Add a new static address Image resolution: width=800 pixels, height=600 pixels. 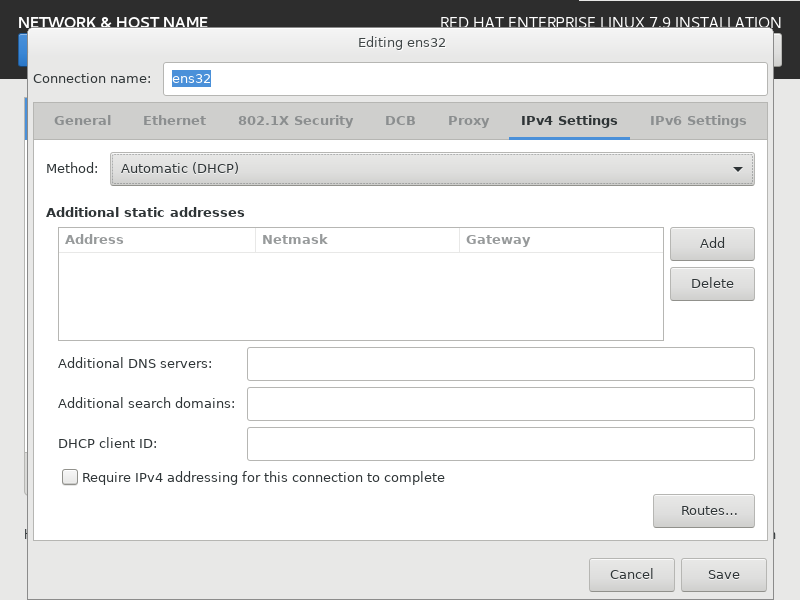[x=712, y=243]
